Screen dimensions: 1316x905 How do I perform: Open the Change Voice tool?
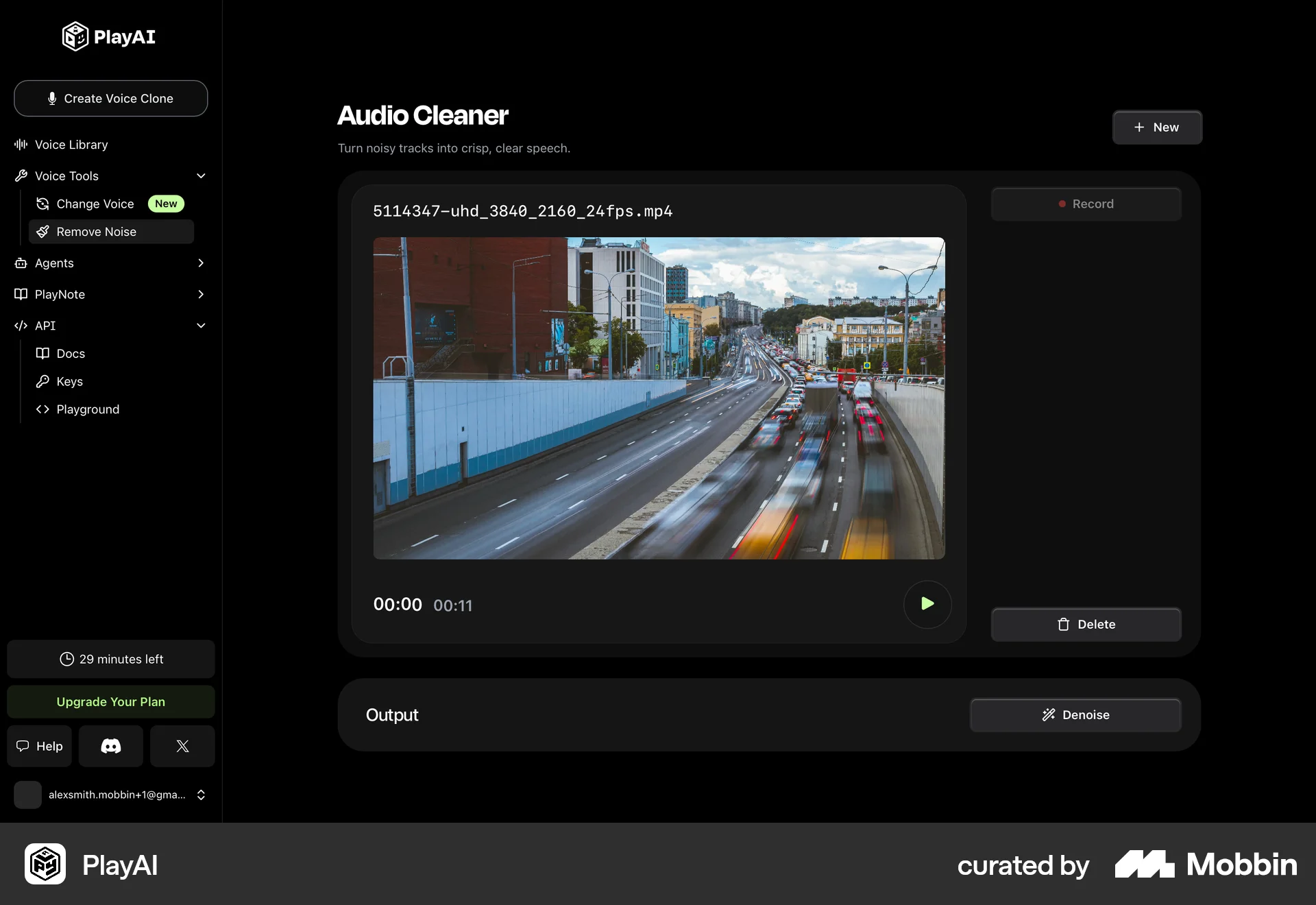pos(94,204)
